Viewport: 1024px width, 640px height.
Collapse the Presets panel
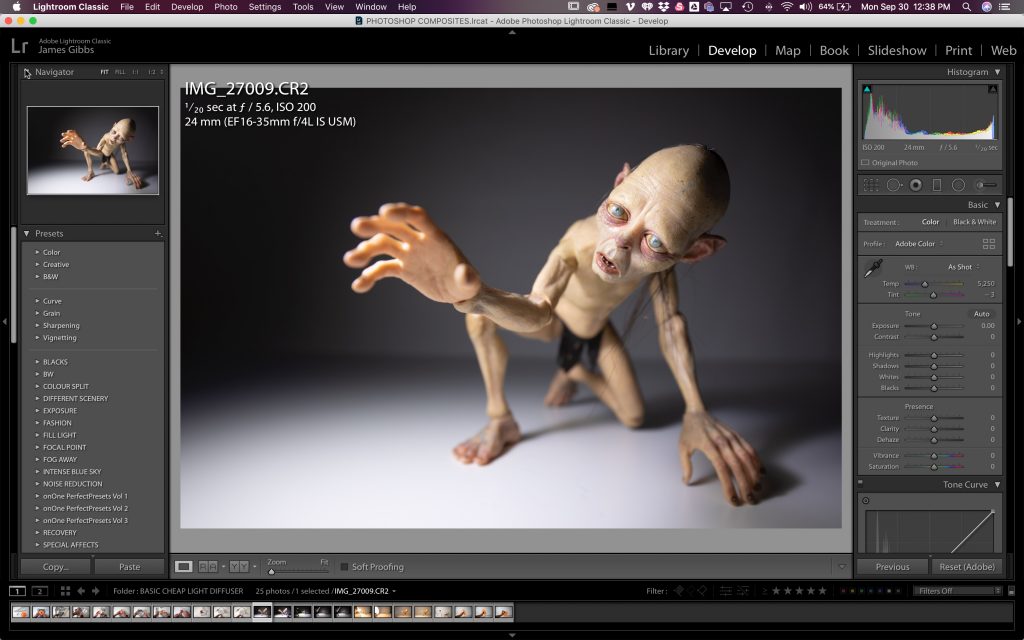pyautogui.click(x=27, y=233)
